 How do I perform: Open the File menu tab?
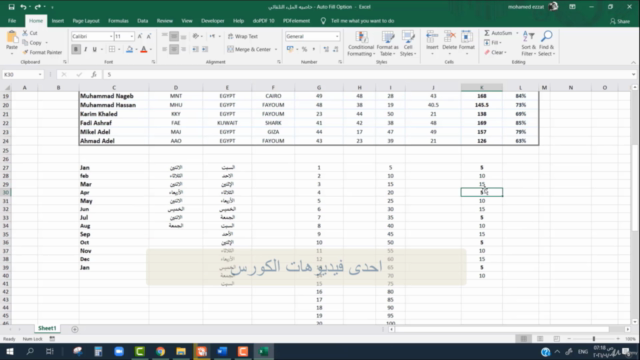[12, 21]
